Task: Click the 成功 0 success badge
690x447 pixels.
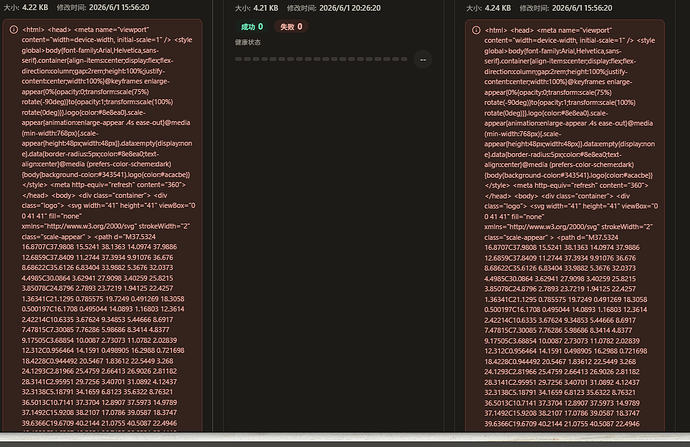Action: [x=252, y=27]
